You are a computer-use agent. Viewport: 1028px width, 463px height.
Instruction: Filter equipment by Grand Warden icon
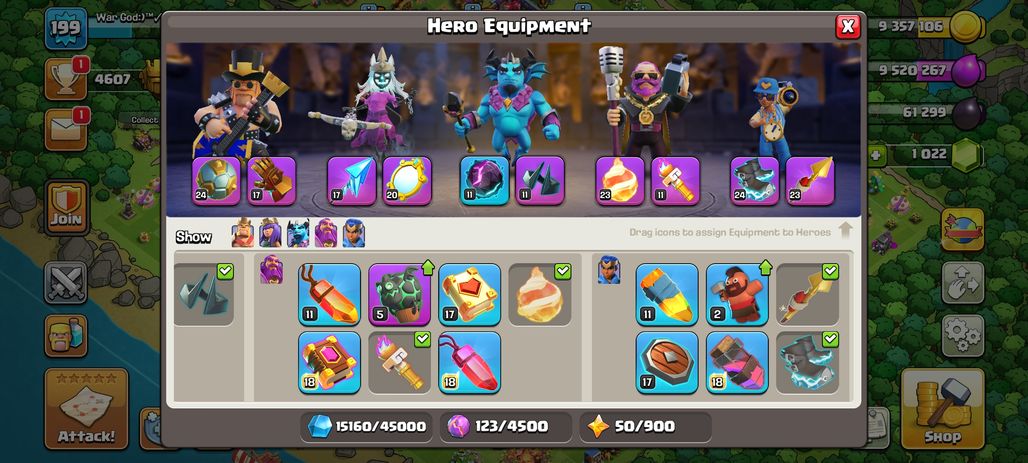pos(326,233)
